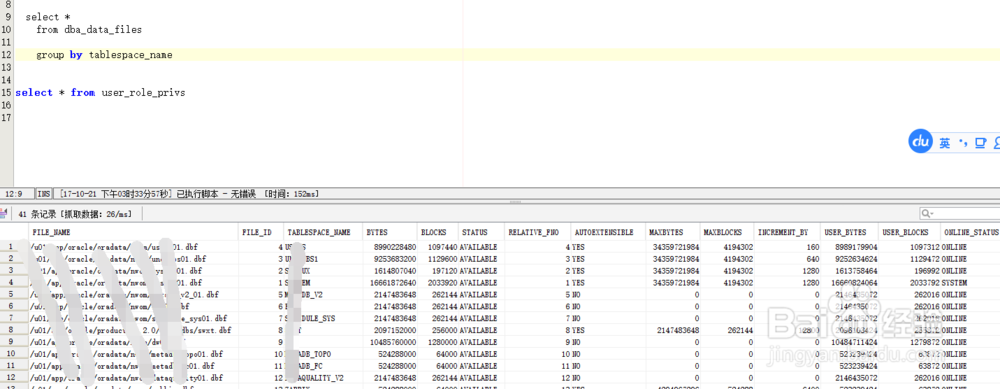The height and width of the screenshot is (389, 1000).
Task: Click cursor position 12:9 in status bar
Action: [14, 193]
